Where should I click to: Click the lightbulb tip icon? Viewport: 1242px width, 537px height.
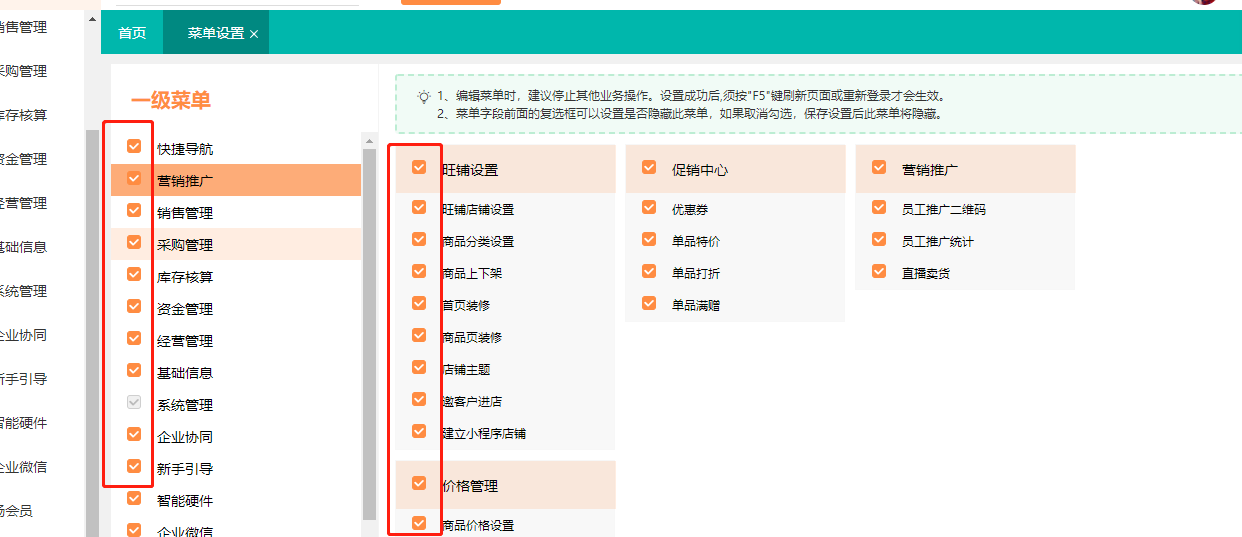pos(424,97)
